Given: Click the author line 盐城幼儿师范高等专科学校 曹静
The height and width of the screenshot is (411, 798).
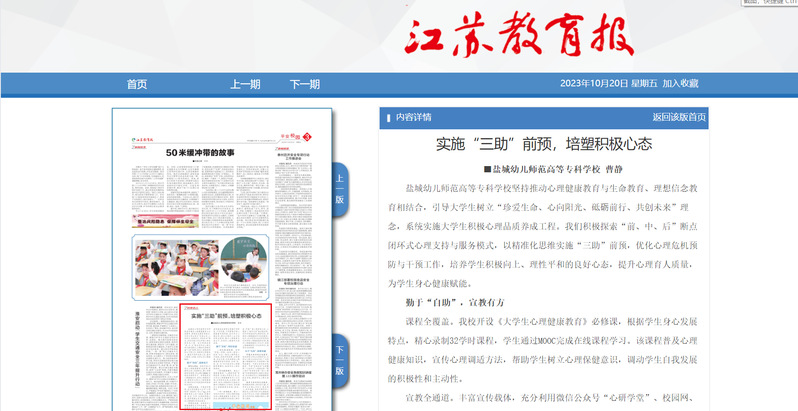Looking at the screenshot, I should coord(544,169).
